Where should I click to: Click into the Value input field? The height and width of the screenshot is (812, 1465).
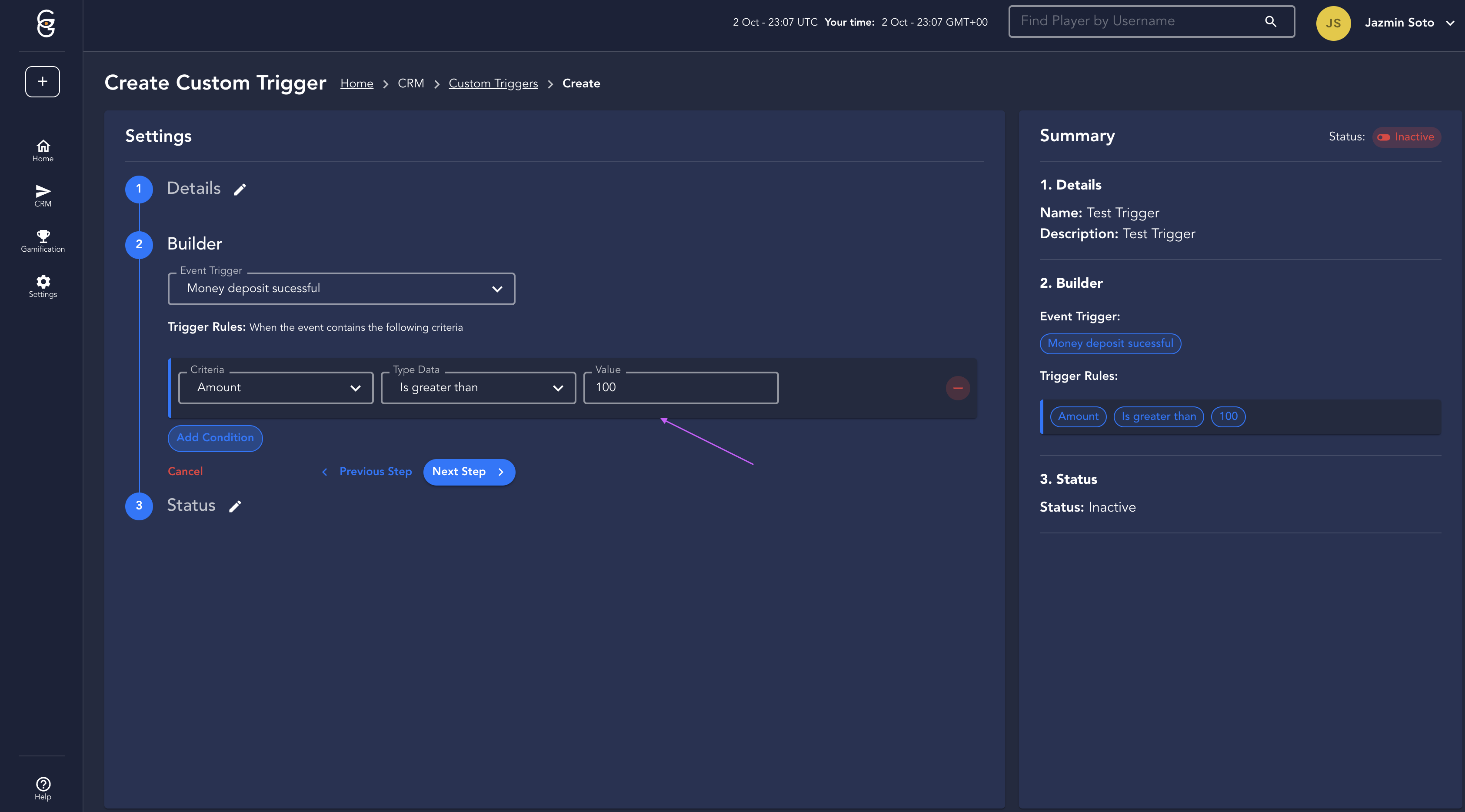click(681, 388)
